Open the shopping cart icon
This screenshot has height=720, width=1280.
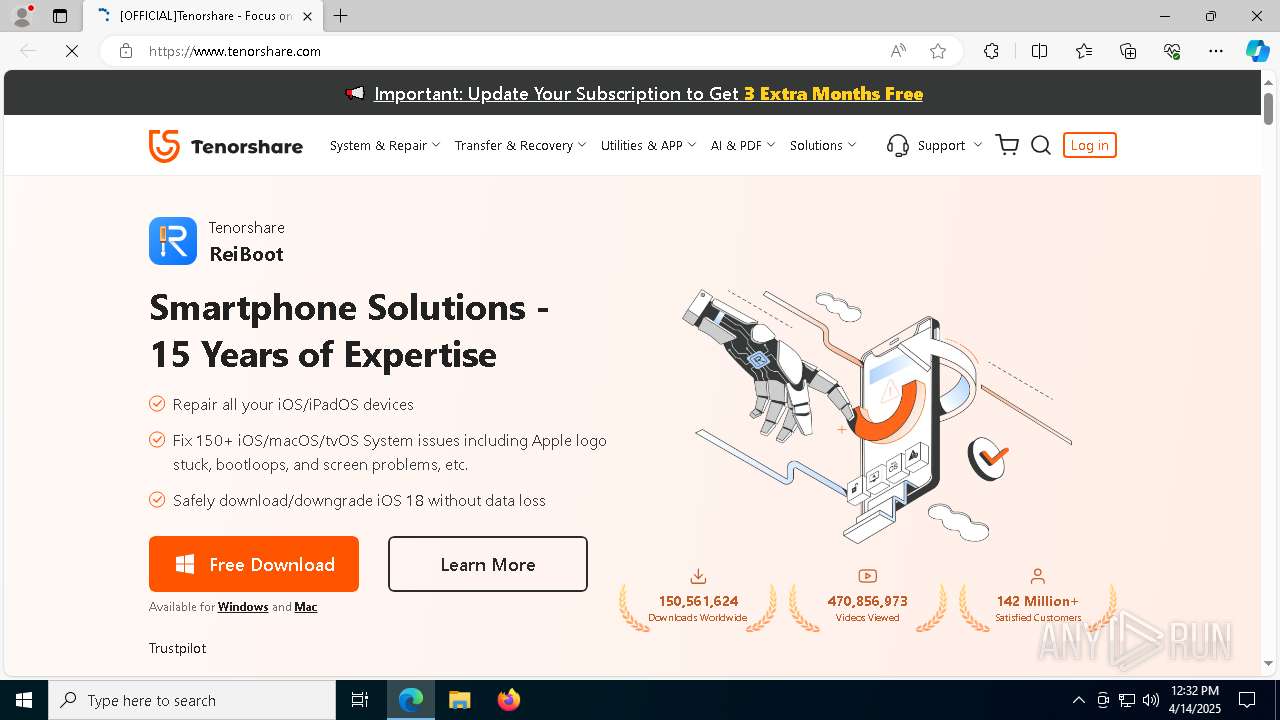pos(1007,145)
